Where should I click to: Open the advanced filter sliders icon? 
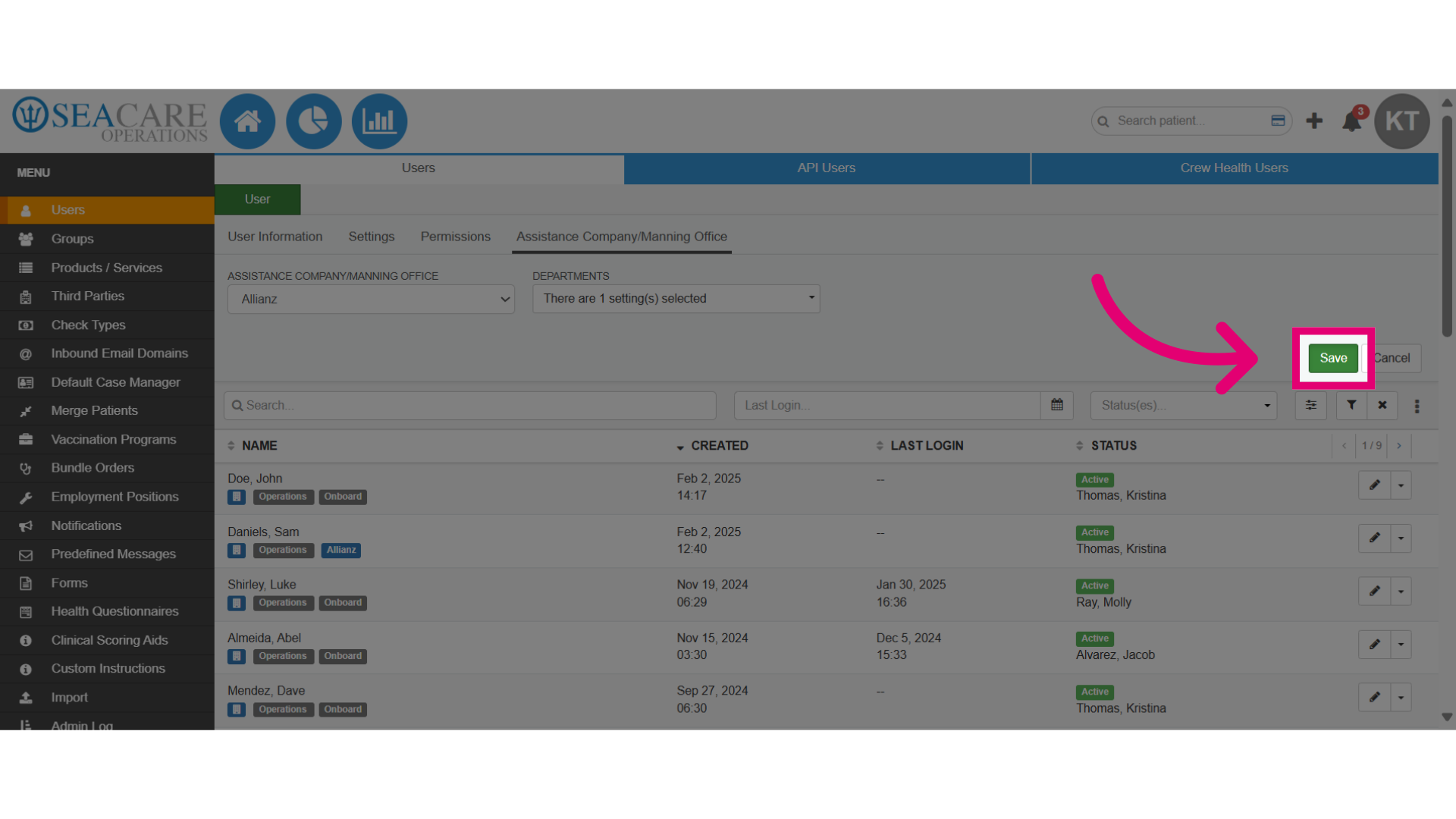coord(1310,406)
